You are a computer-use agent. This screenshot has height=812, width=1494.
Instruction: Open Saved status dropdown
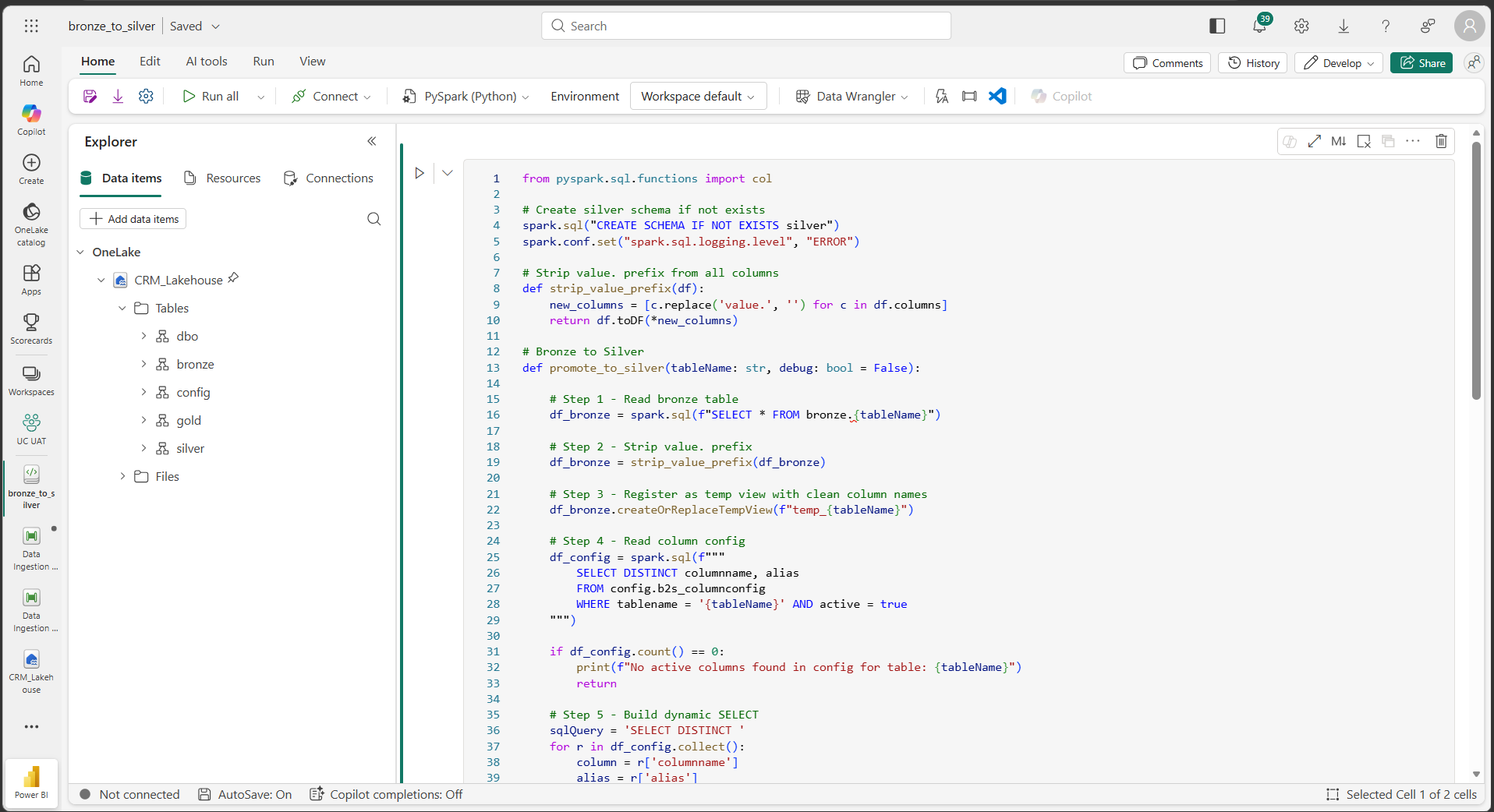(195, 26)
